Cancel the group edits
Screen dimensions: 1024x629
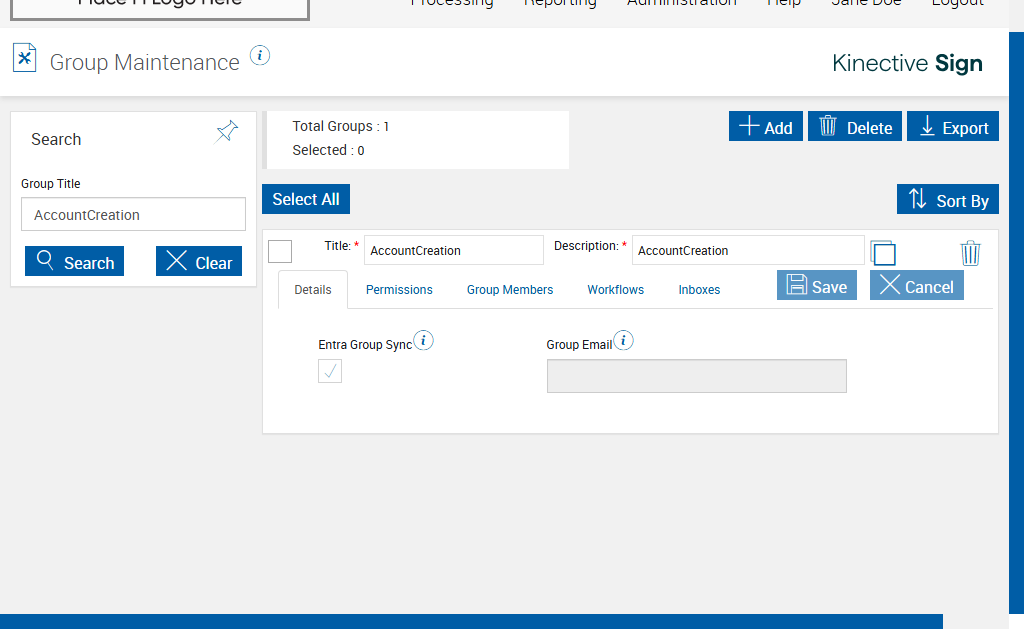[x=917, y=285]
